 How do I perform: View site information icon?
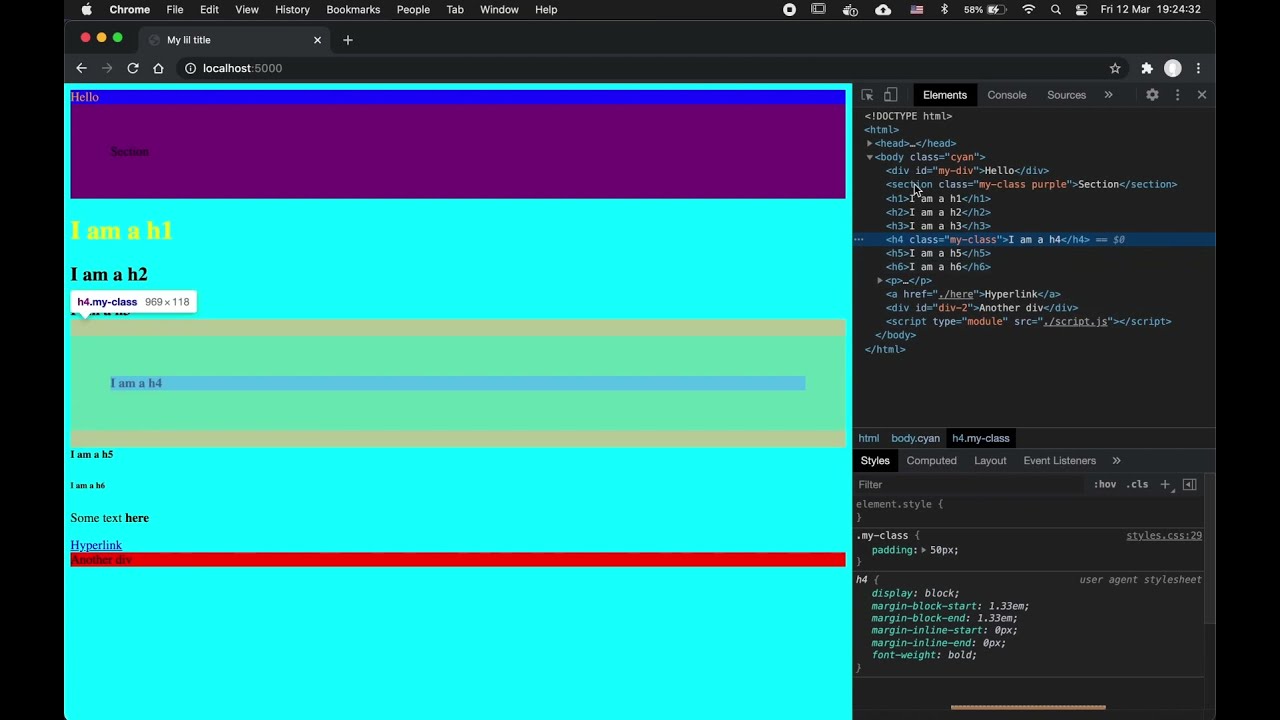pyautogui.click(x=189, y=68)
